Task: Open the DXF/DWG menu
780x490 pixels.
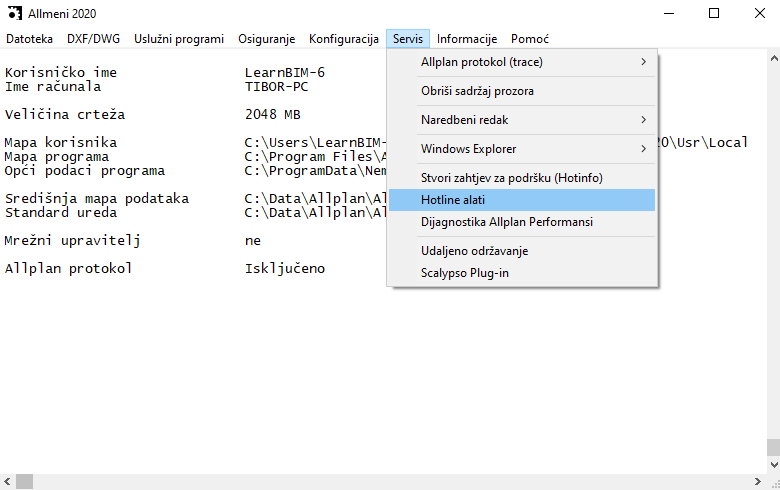Action: (94, 39)
